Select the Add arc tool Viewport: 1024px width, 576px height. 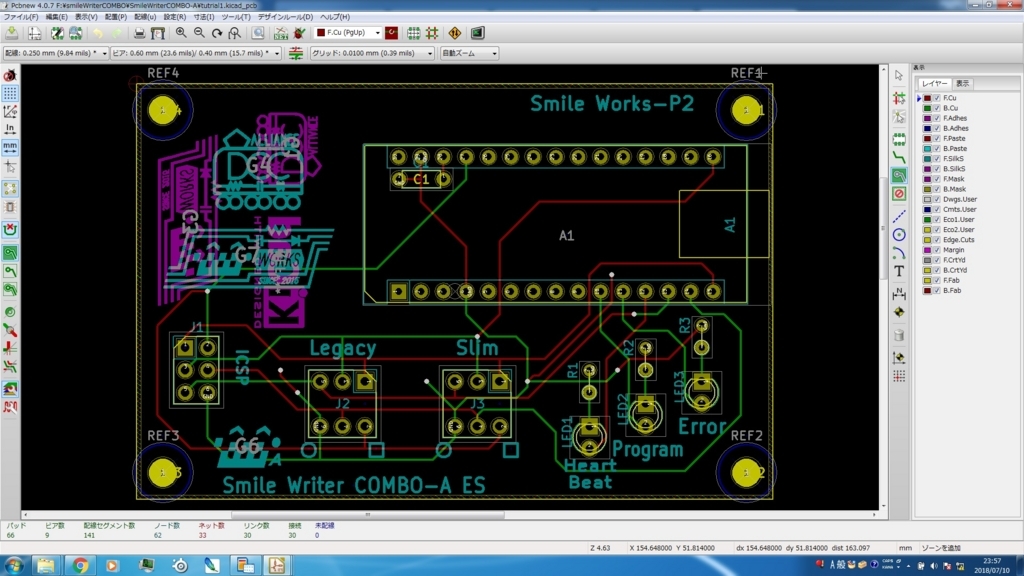pyautogui.click(x=899, y=253)
